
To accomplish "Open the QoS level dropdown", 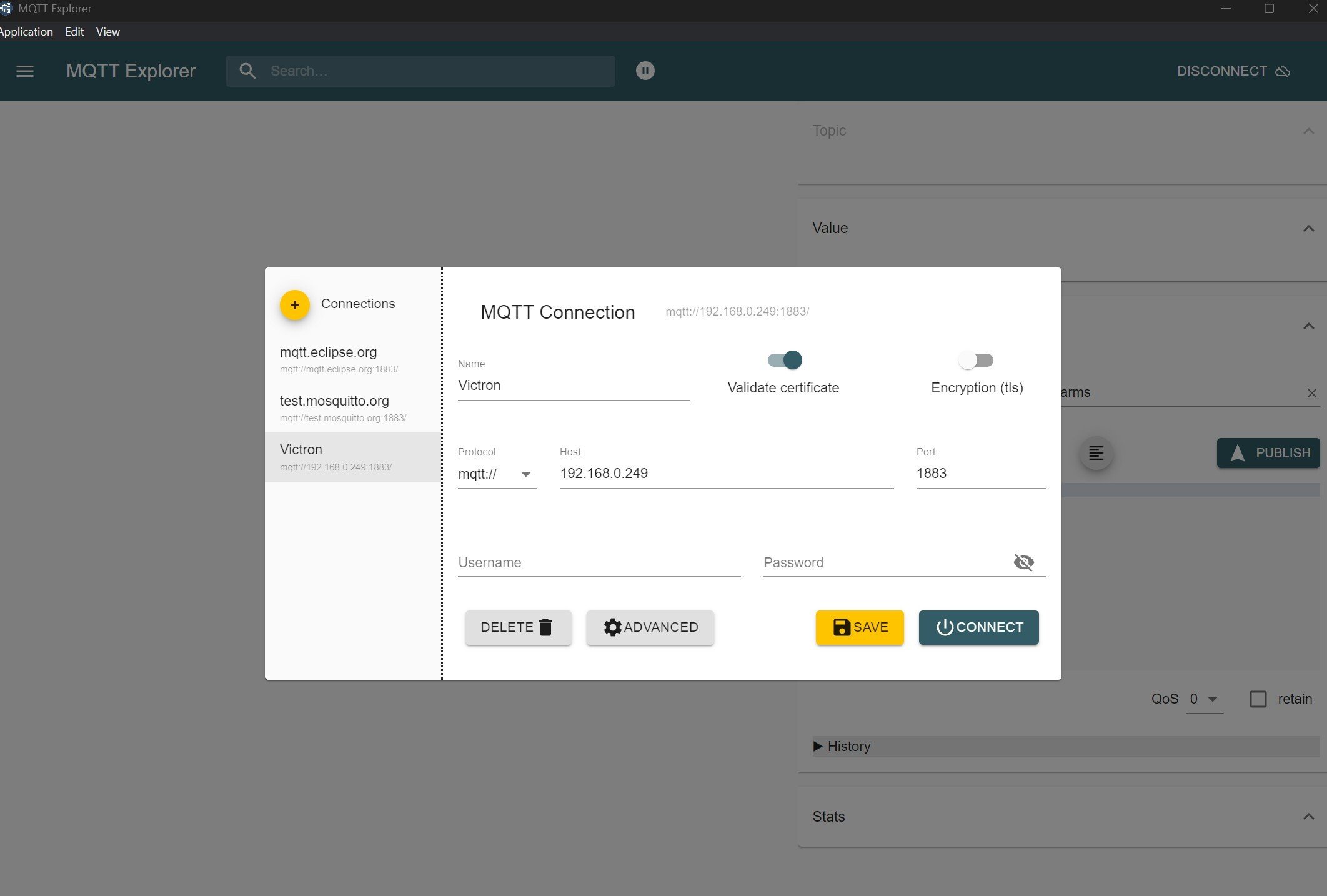I will [1205, 699].
